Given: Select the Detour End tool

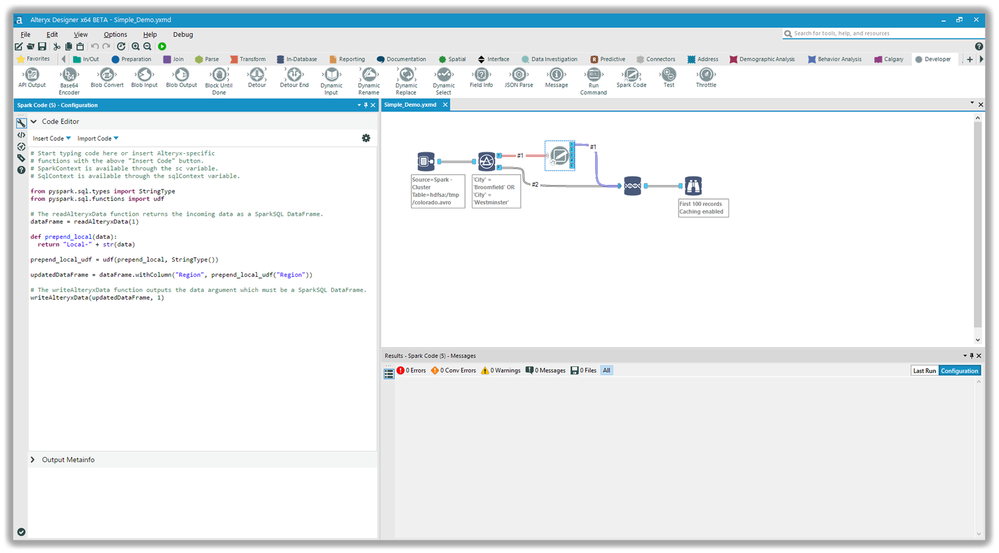Looking at the screenshot, I should (x=294, y=78).
